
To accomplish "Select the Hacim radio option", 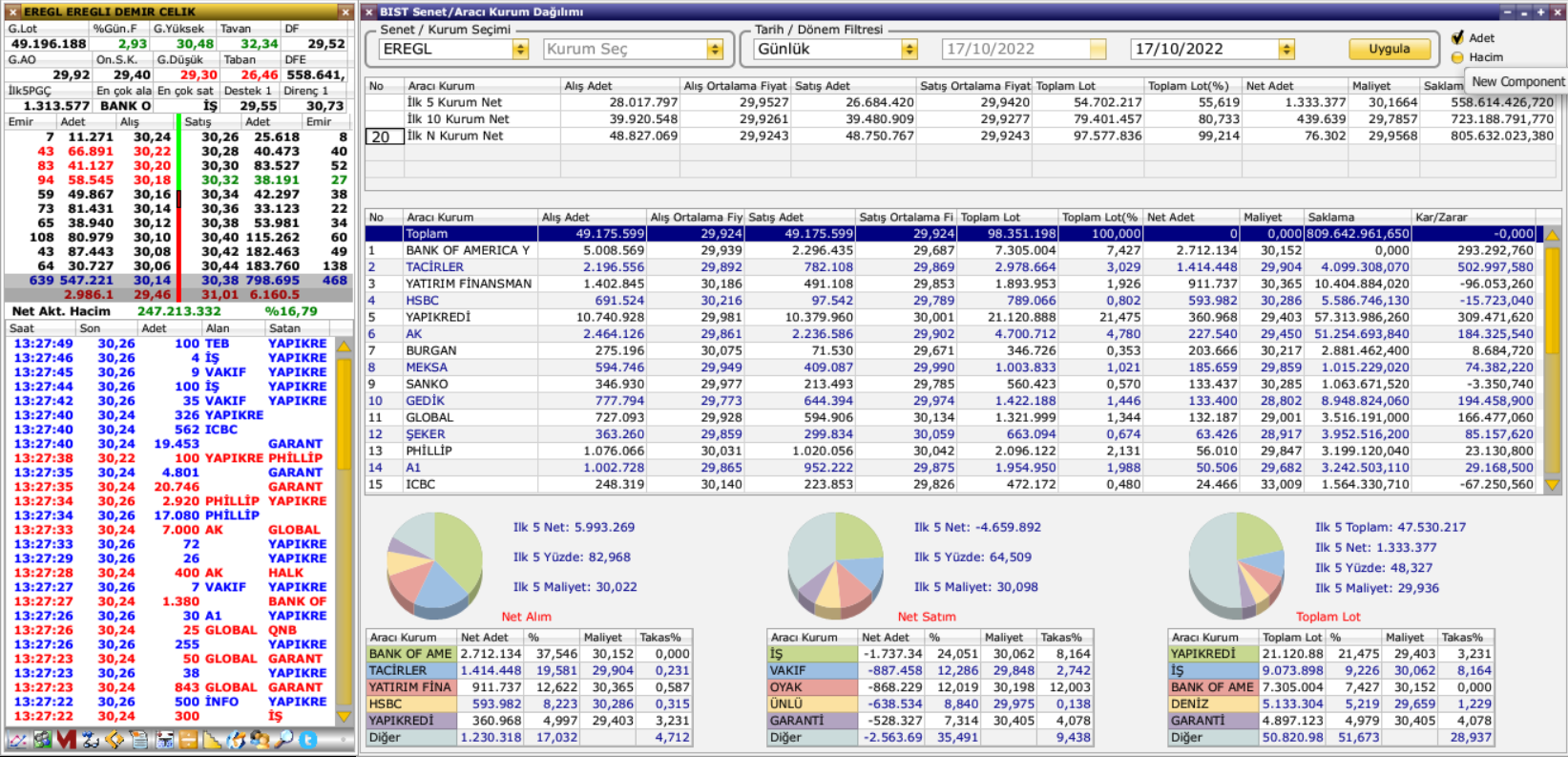I will point(1457,57).
